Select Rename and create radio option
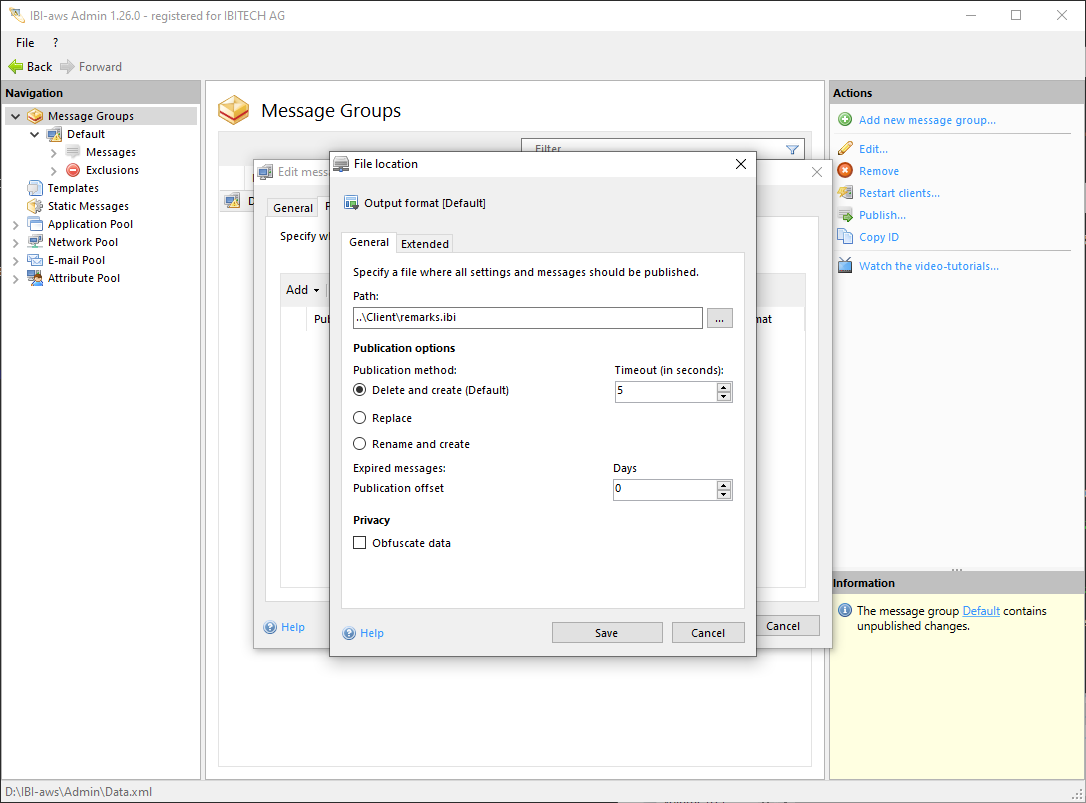The image size is (1086, 803). click(360, 444)
